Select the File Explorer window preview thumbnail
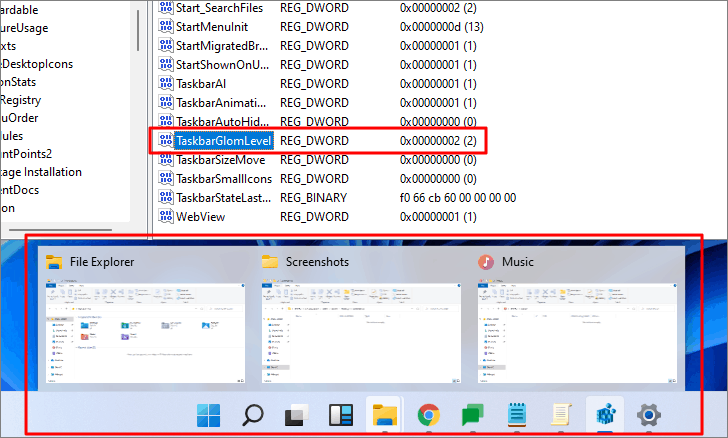This screenshot has width=728, height=438. (x=145, y=333)
